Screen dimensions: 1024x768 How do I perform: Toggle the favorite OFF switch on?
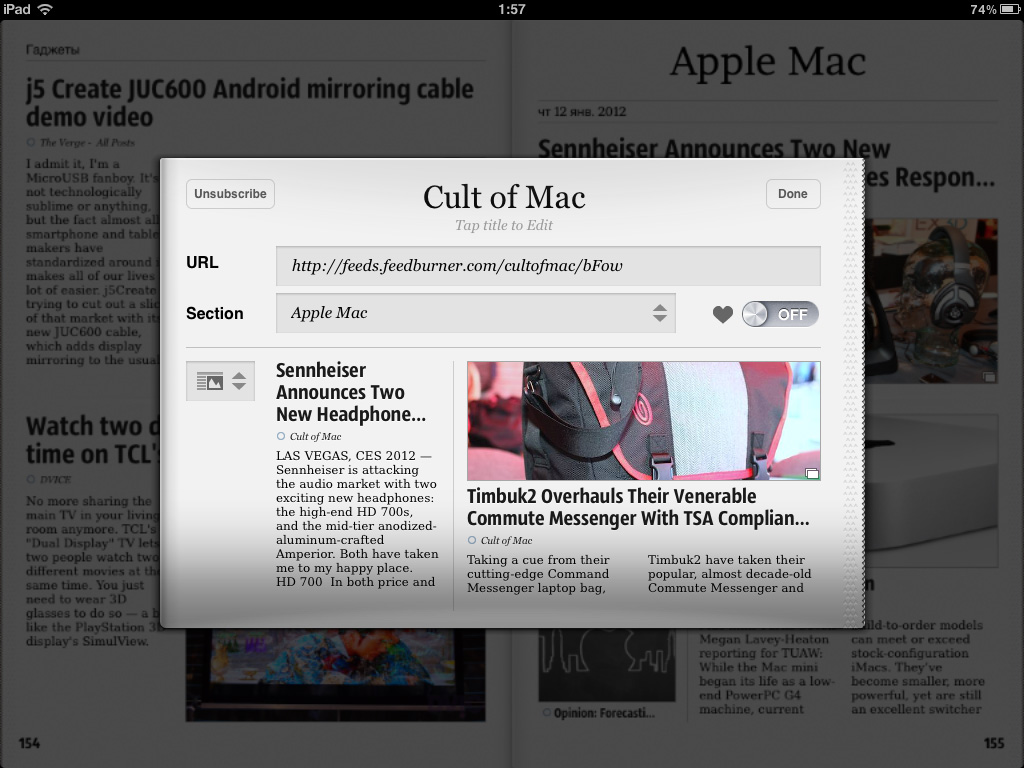780,314
